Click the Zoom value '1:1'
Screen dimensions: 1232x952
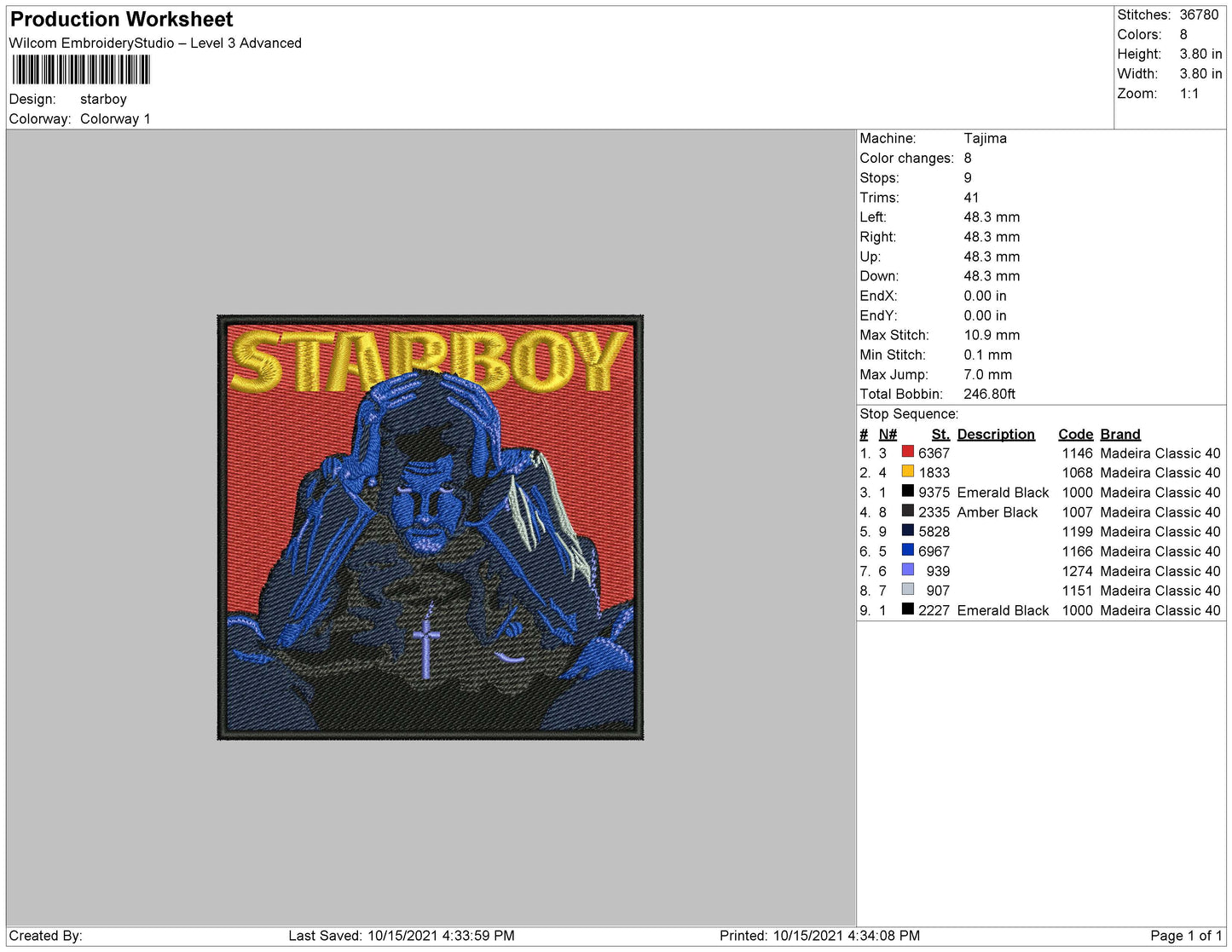[1189, 94]
